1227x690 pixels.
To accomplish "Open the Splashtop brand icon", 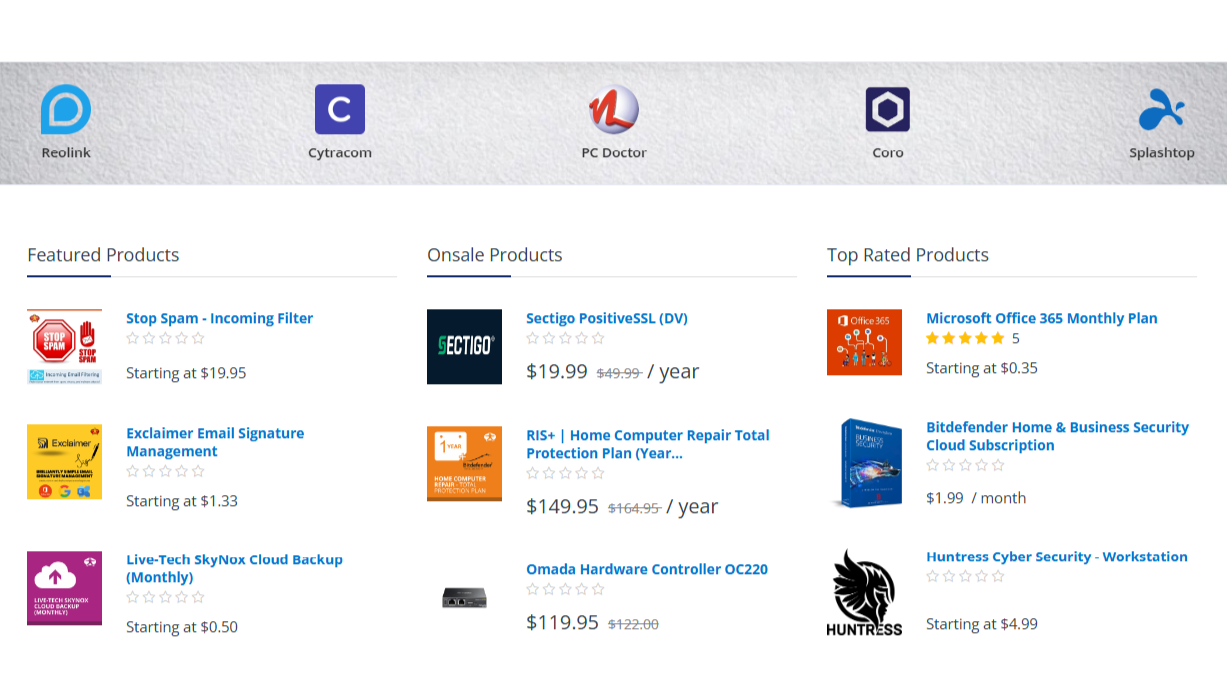I will [x=1162, y=109].
